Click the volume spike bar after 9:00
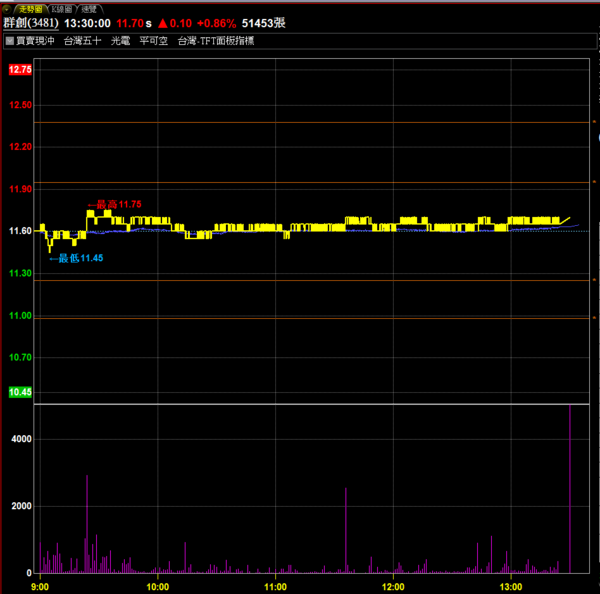 tap(87, 525)
